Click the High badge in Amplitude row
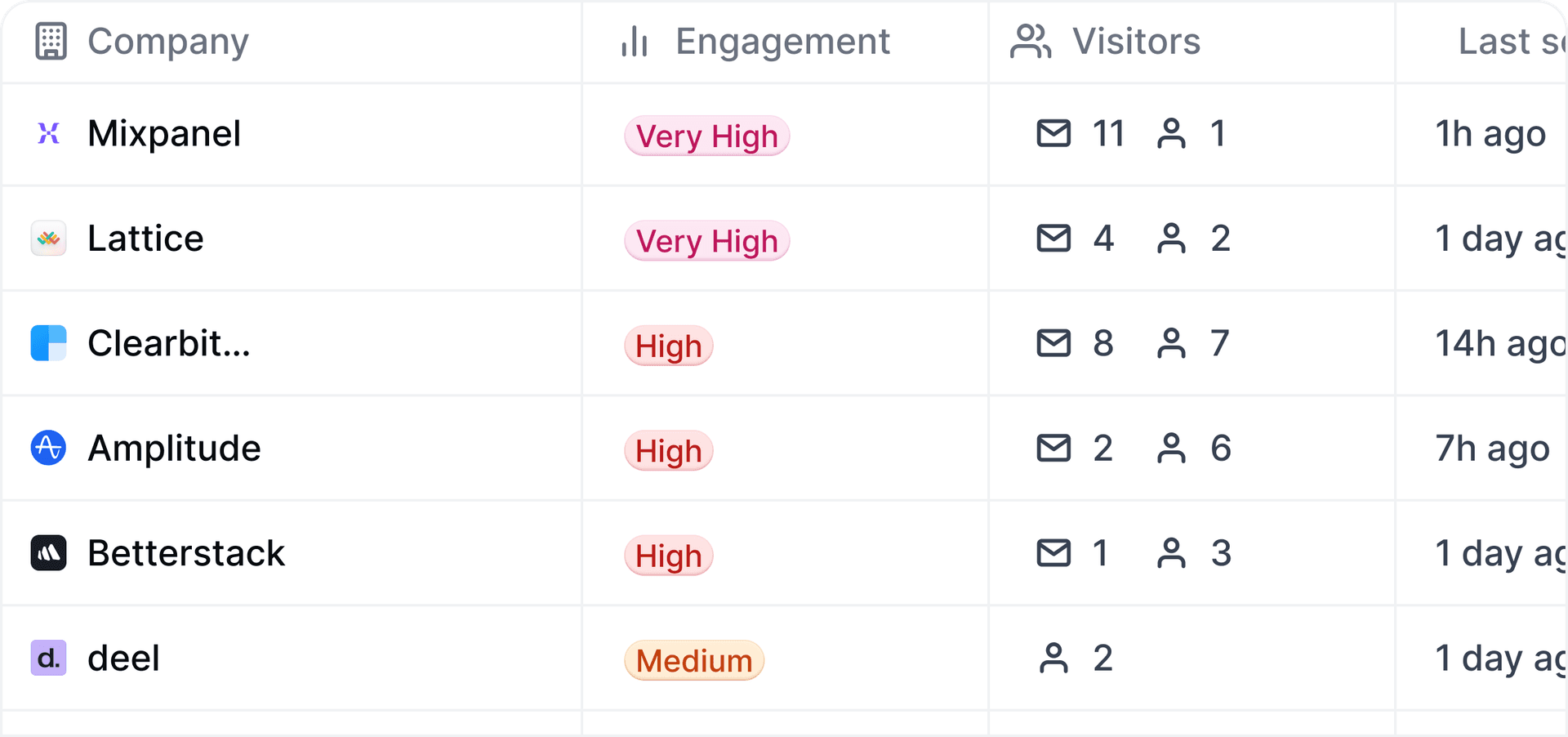Viewport: 1568px width, 737px height. coord(669,451)
